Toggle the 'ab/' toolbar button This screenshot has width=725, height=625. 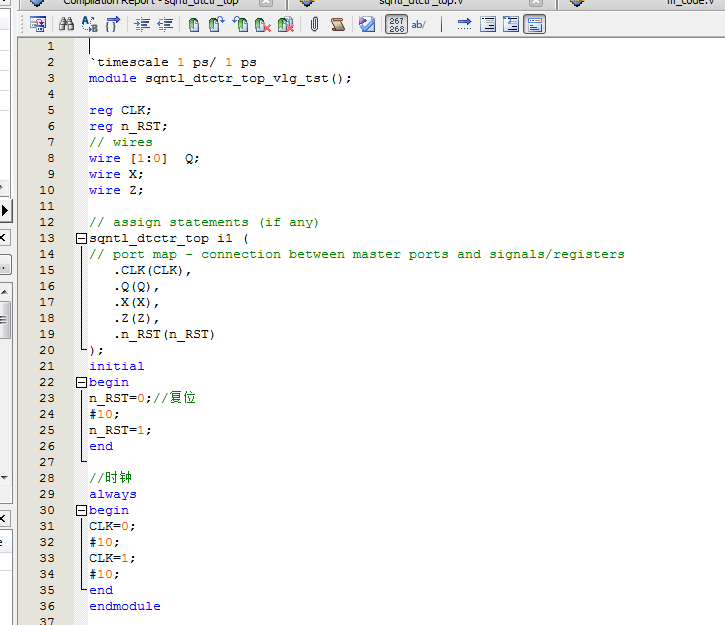click(419, 24)
